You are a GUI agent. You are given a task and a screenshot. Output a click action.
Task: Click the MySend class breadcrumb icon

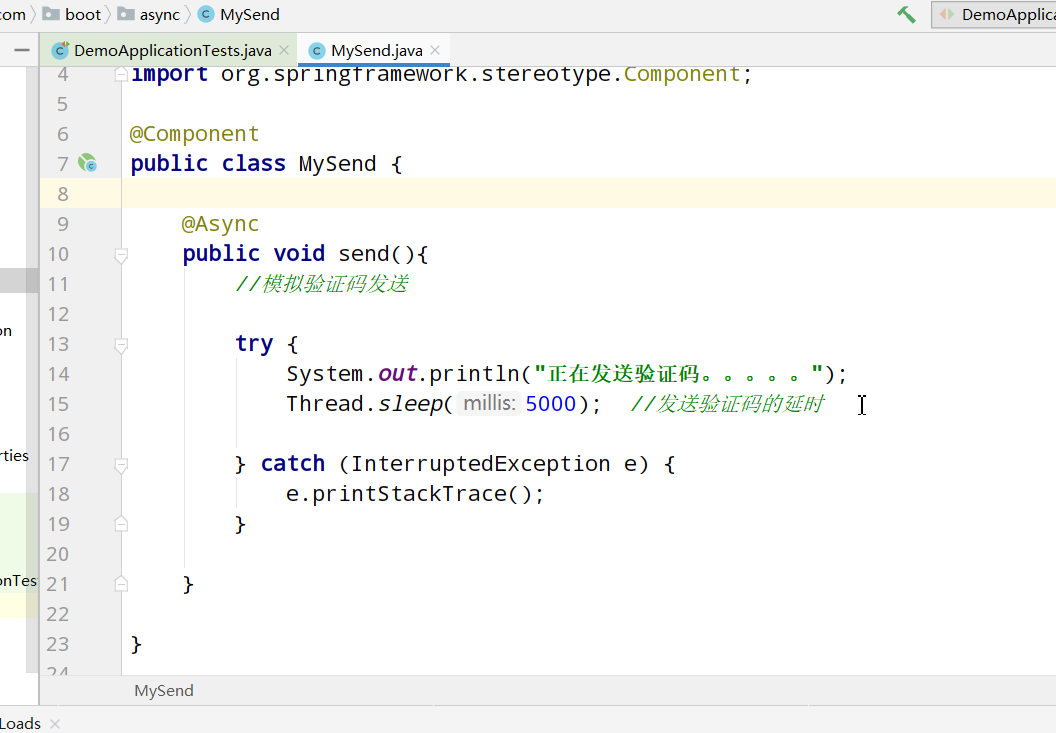pyautogui.click(x=206, y=15)
